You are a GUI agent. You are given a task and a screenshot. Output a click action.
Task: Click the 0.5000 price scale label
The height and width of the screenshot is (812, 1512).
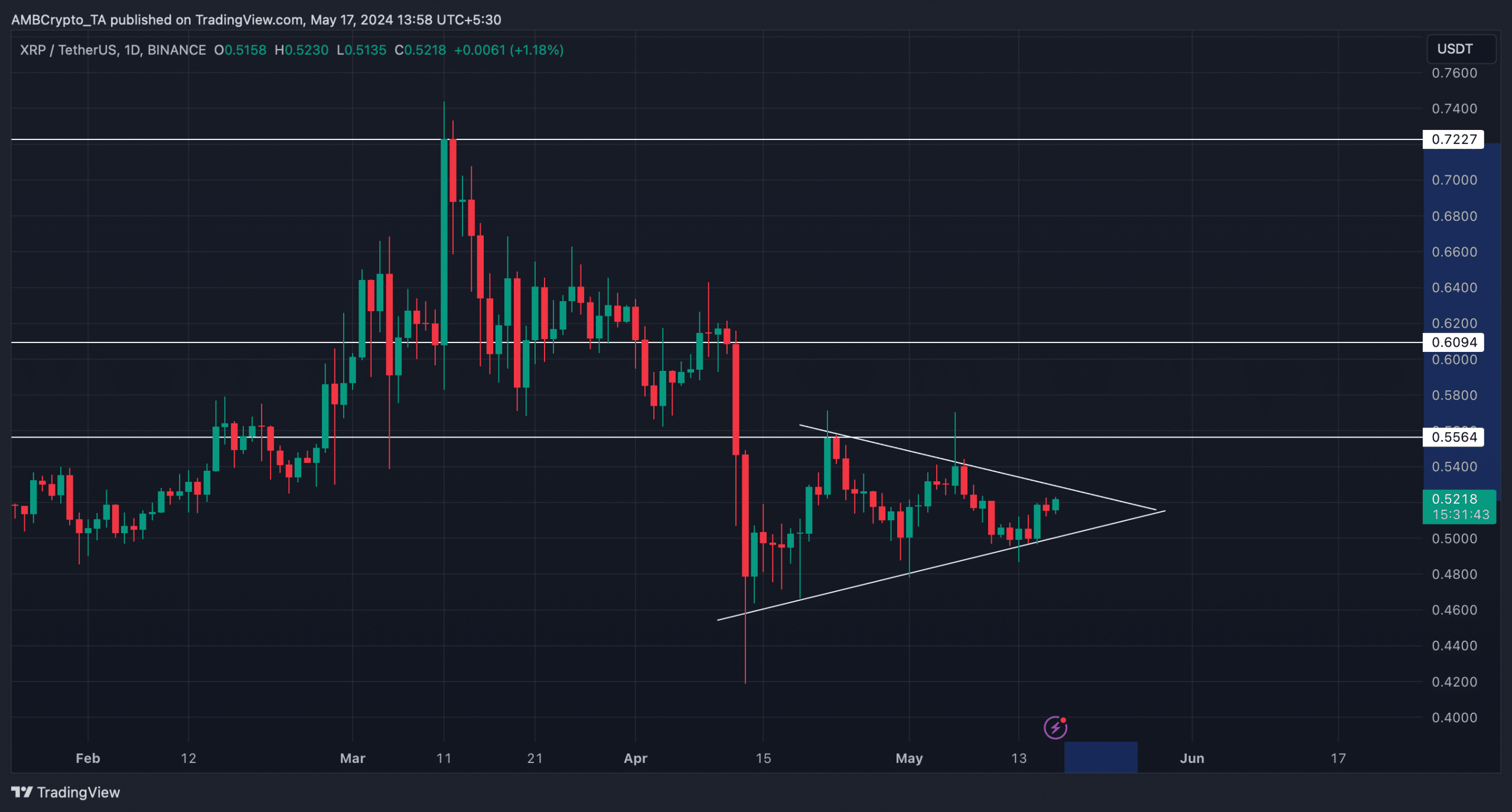[1454, 539]
